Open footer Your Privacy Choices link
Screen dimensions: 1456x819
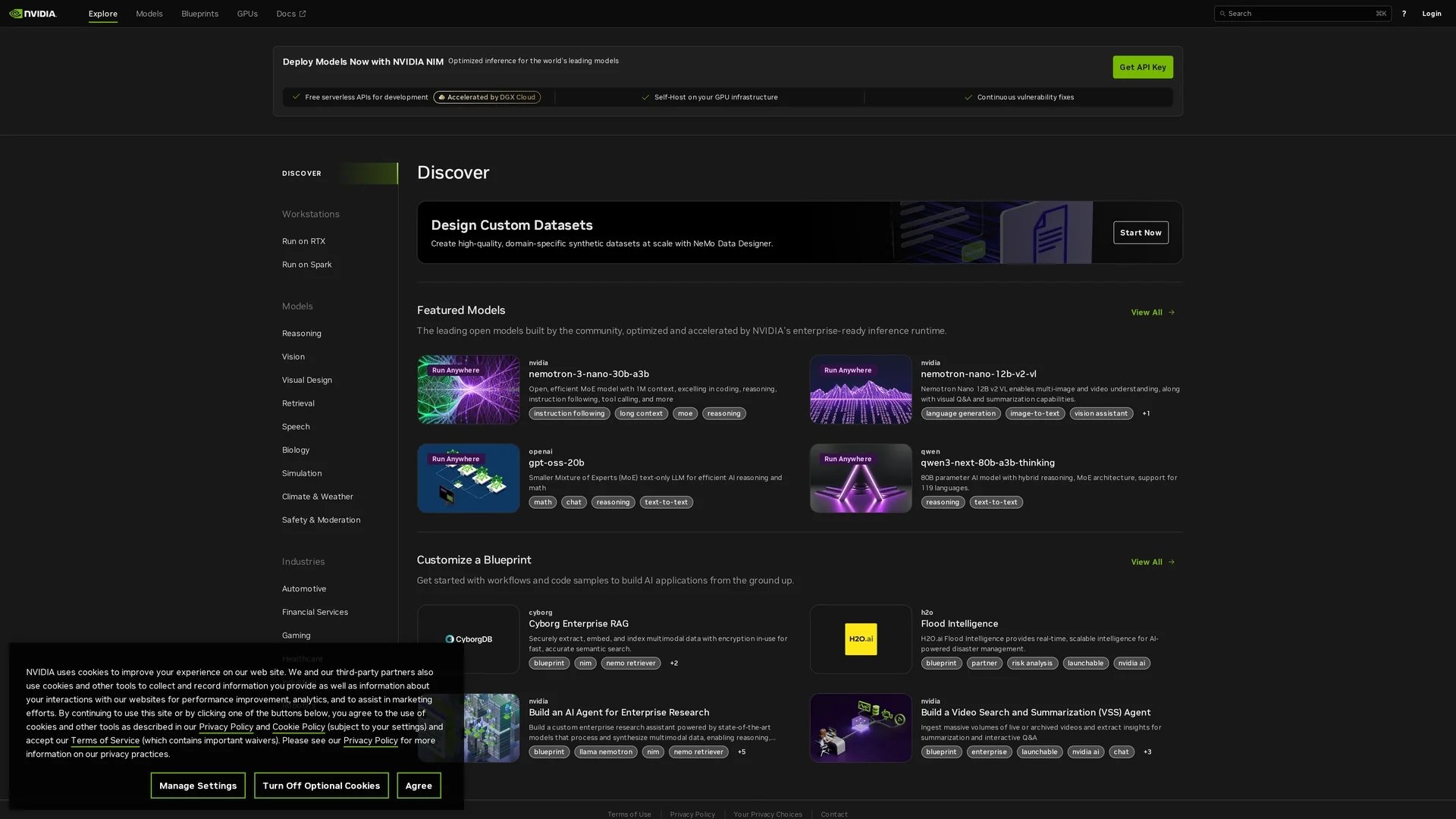[x=767, y=814]
